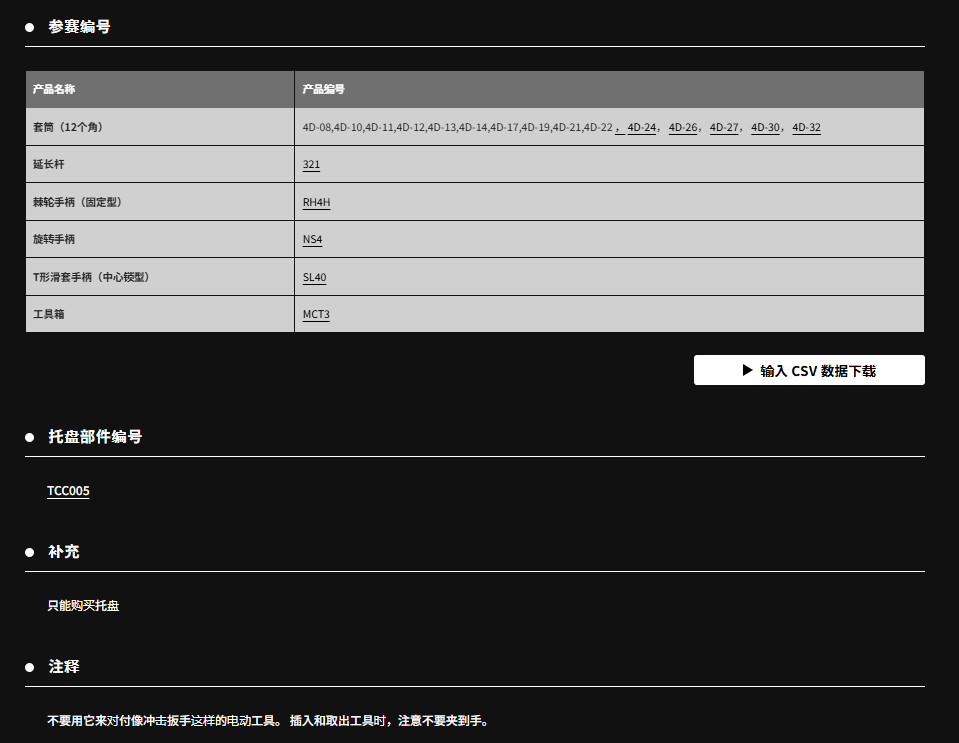Click the 输入 CSV 数据下载 button
959x743 pixels.
[809, 370]
